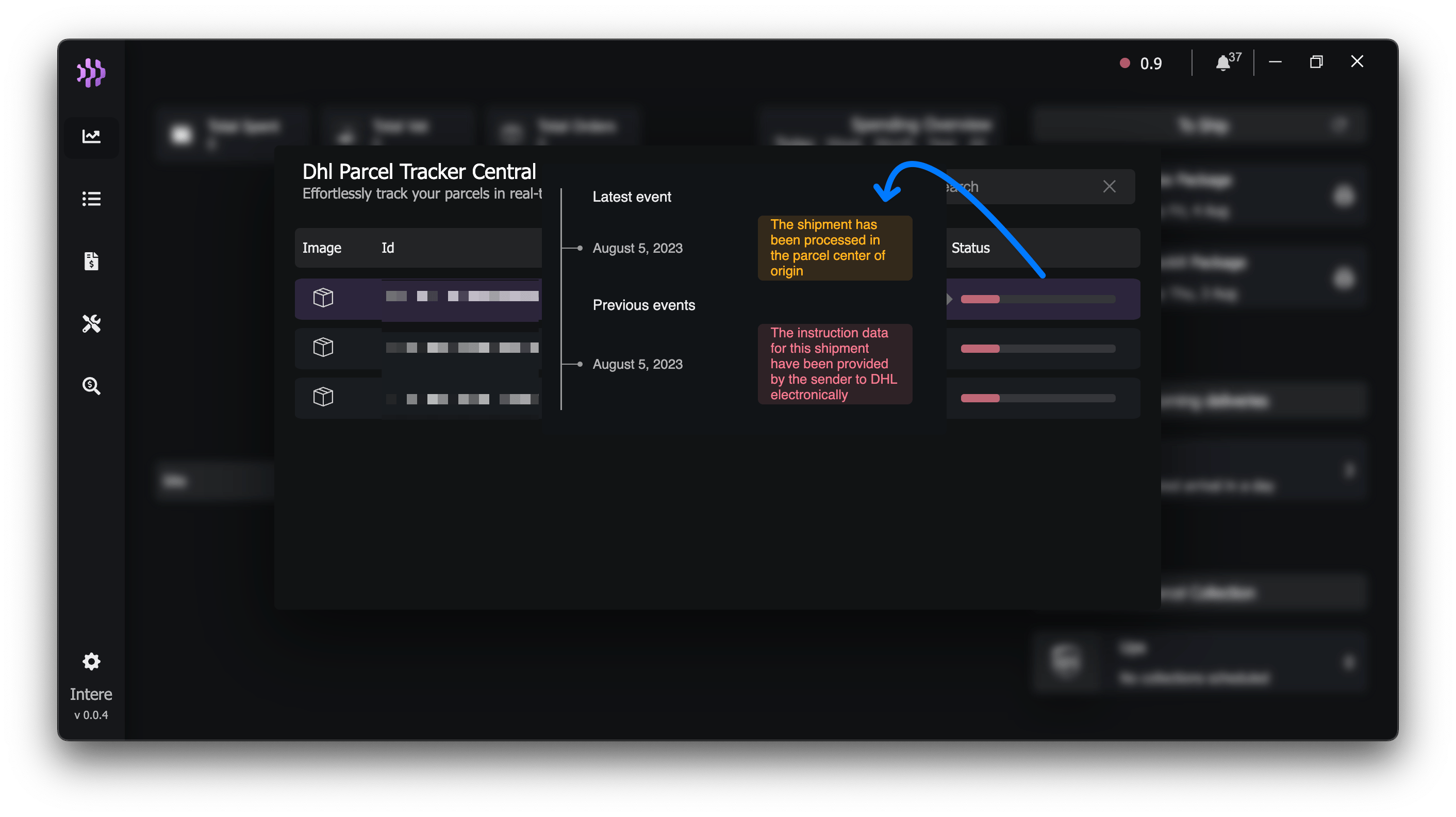The image size is (1456, 817).
Task: Select the search/magnifier icon in sidebar
Action: [91, 386]
